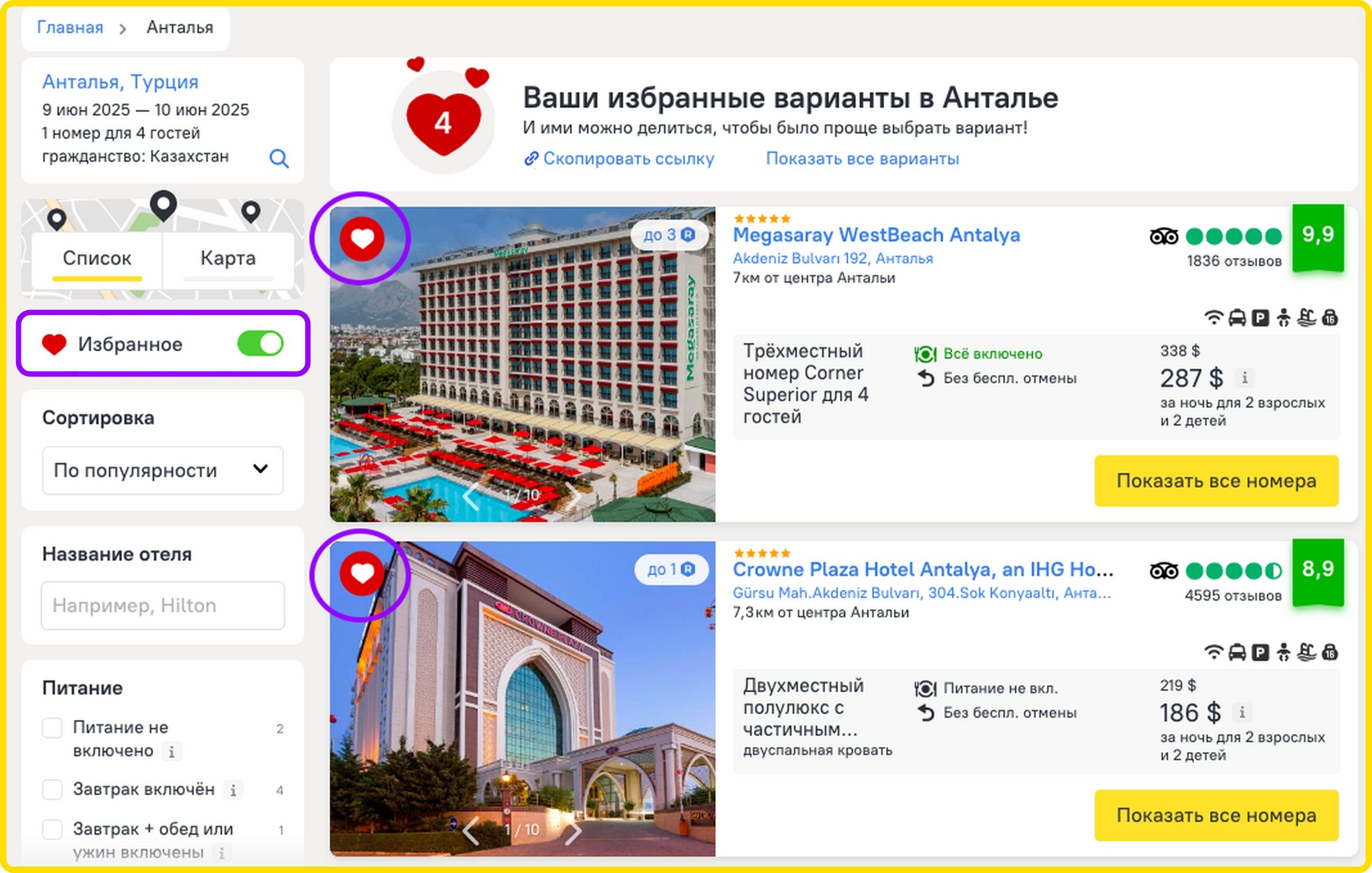Turn off the Избранное toggle

coord(260,343)
